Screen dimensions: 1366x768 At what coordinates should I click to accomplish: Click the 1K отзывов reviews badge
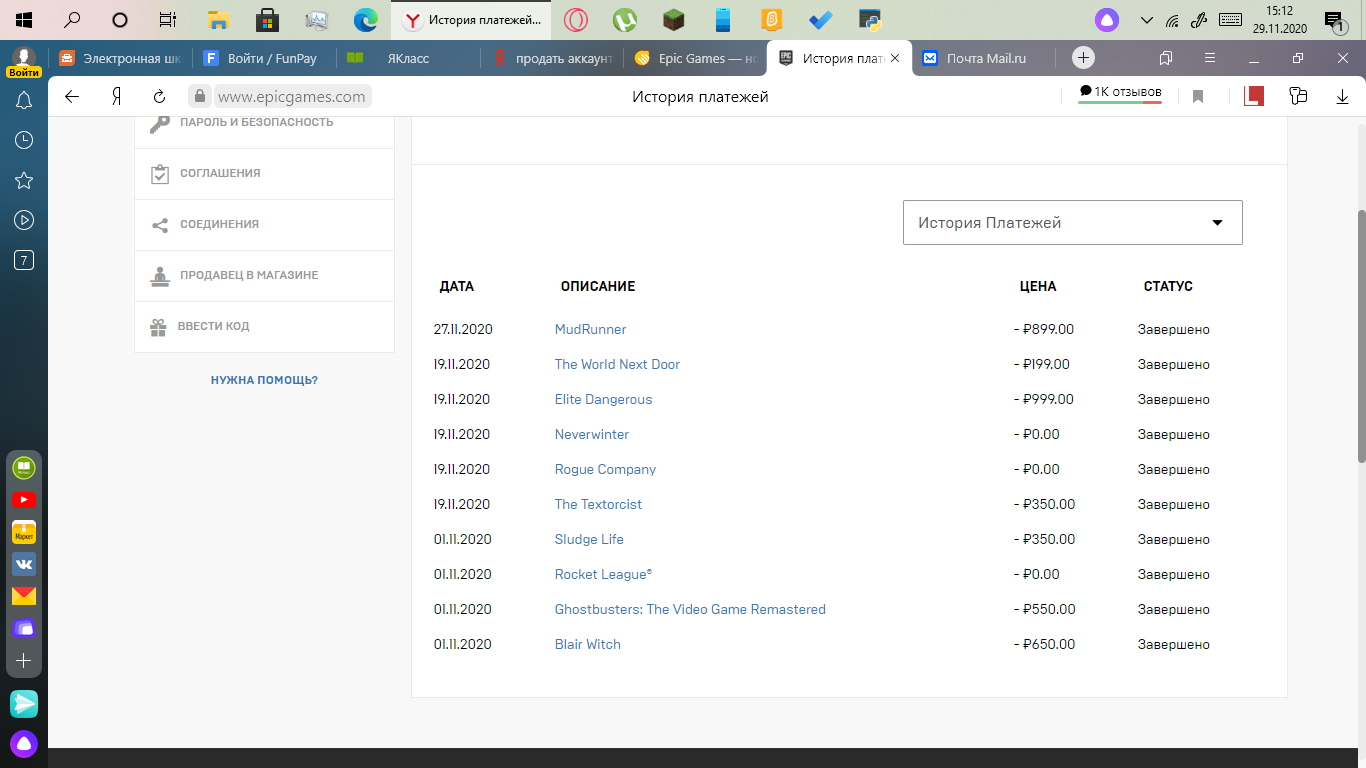[x=1120, y=93]
